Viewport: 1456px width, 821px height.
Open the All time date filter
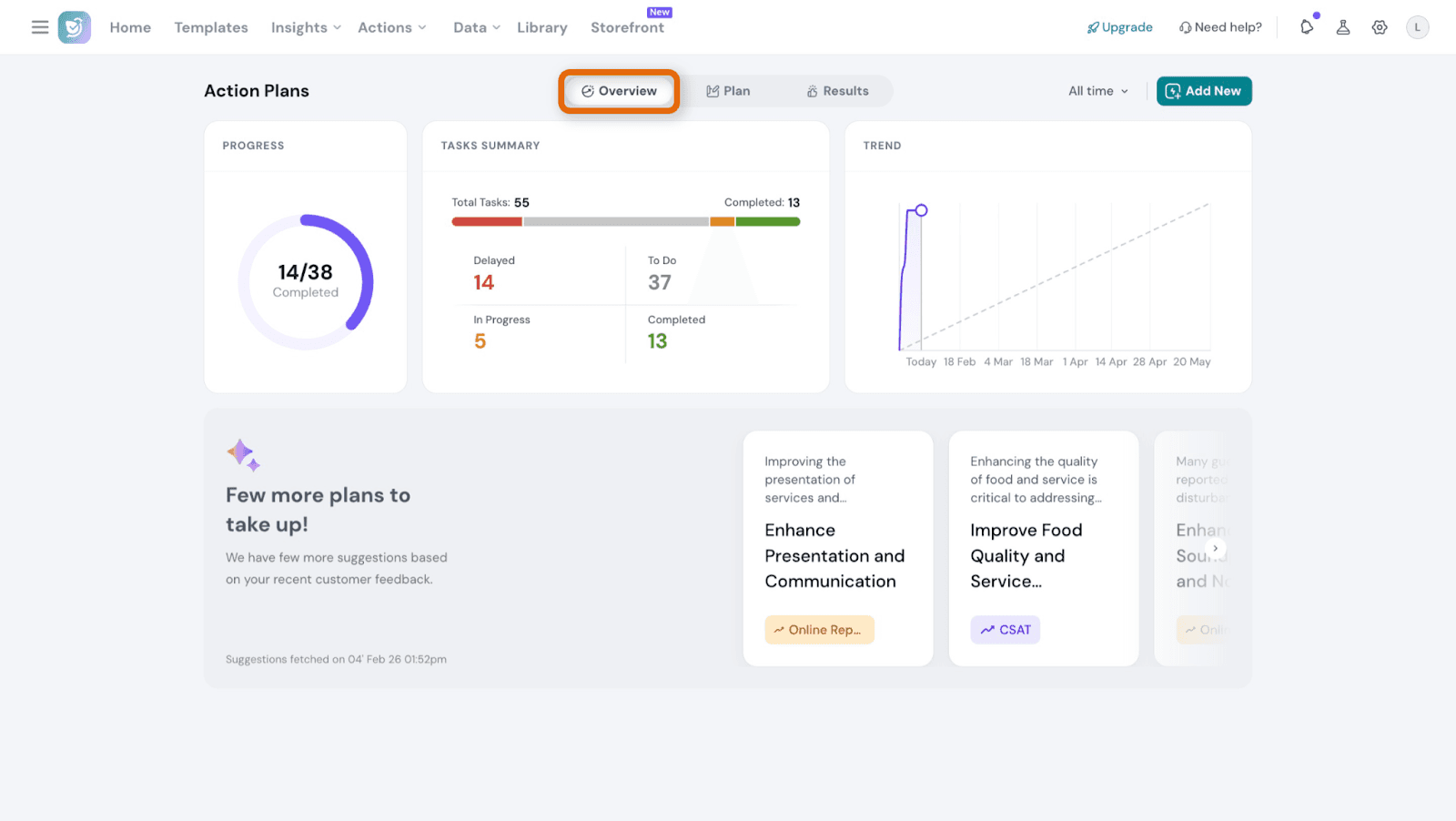coord(1098,91)
